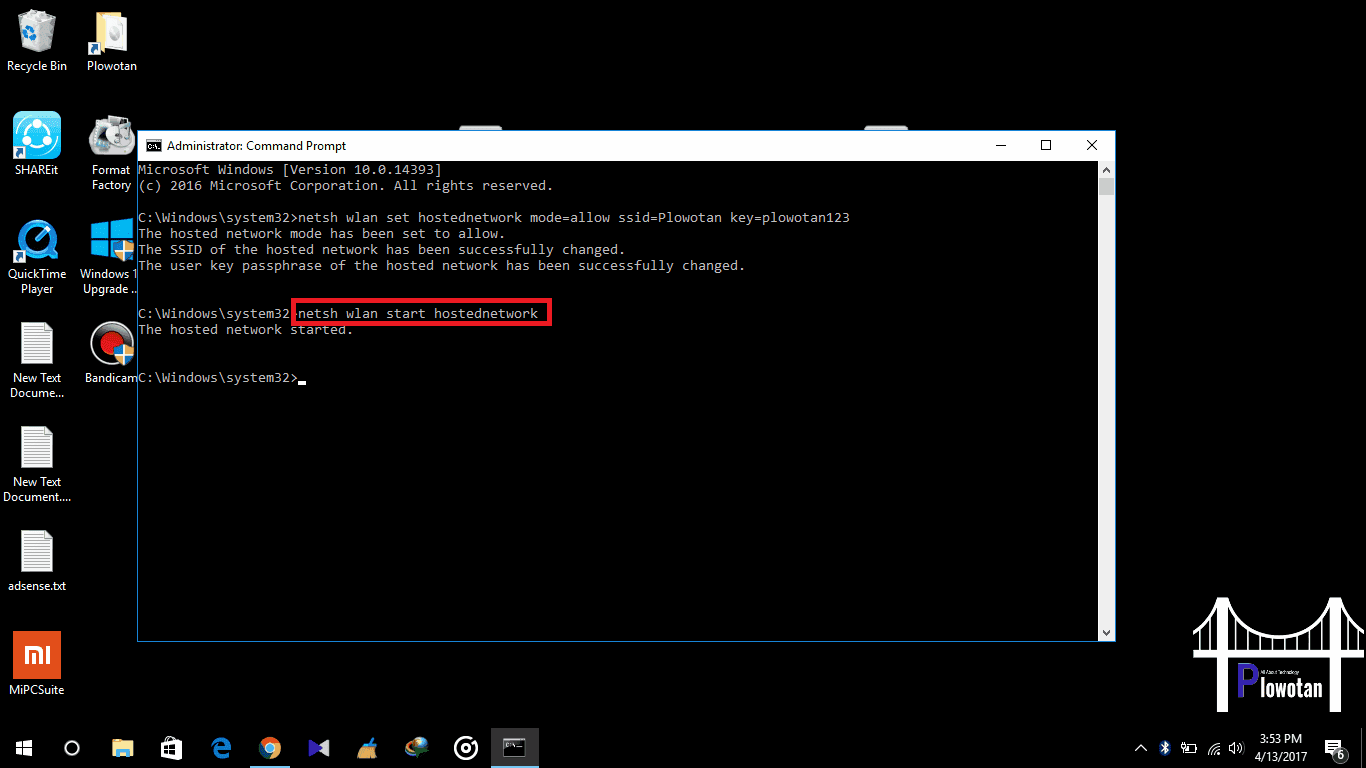Toggle Bluetooth from the system tray
The height and width of the screenshot is (768, 1366).
pos(1164,747)
